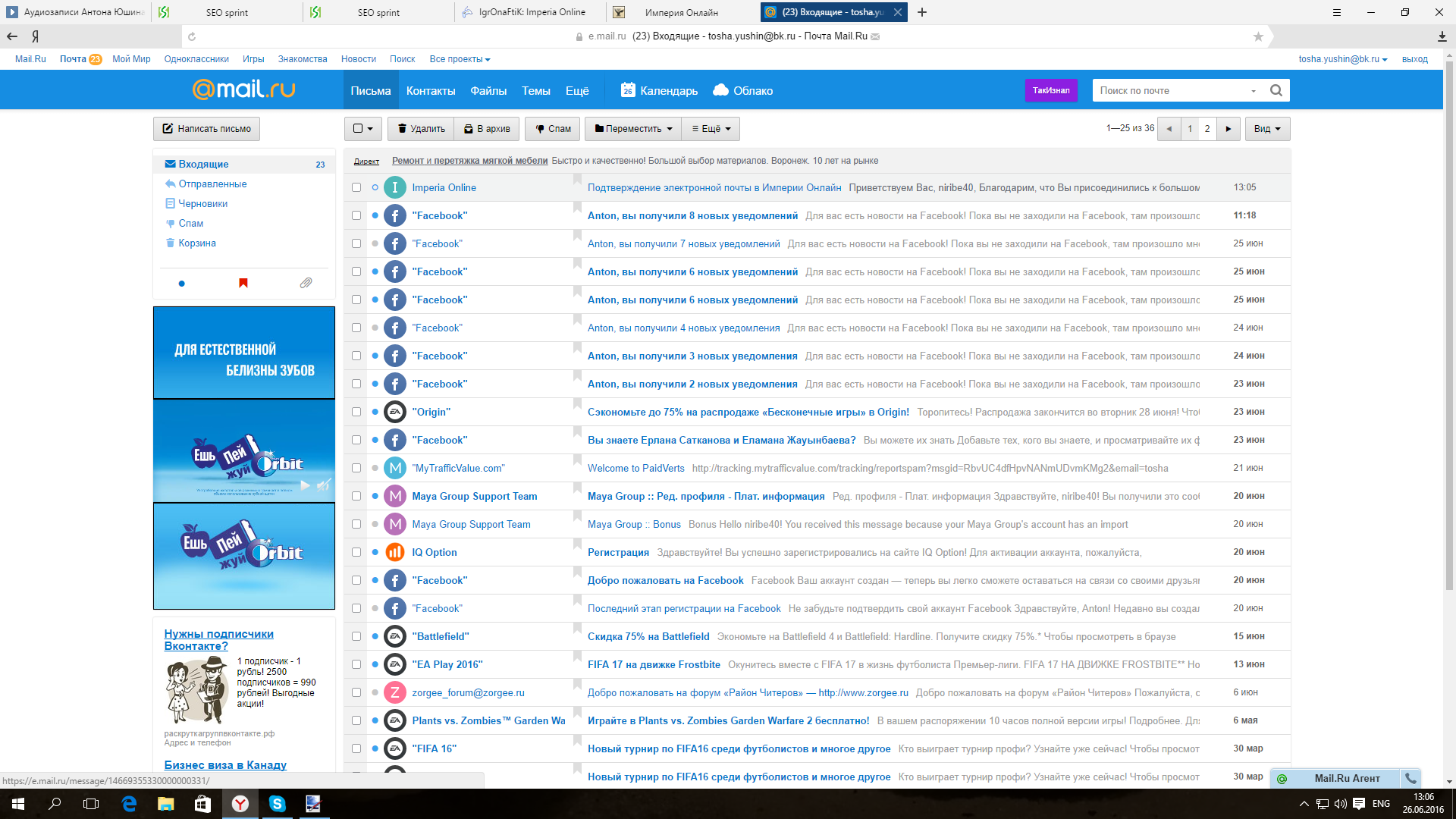The width and height of the screenshot is (1456, 819).
Task: Open the Calendar icon in header
Action: click(627, 90)
